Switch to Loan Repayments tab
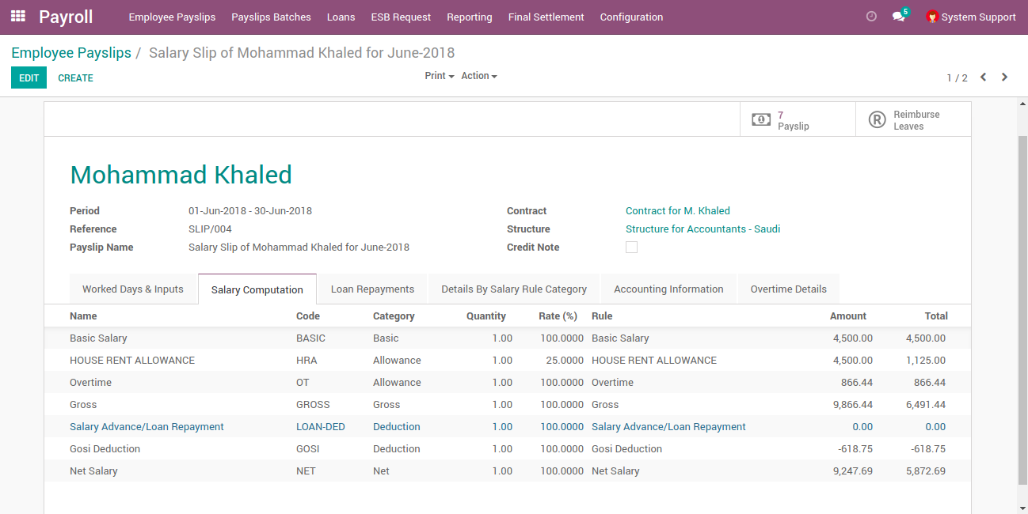Screen dimensions: 1028x514 click(x=372, y=289)
